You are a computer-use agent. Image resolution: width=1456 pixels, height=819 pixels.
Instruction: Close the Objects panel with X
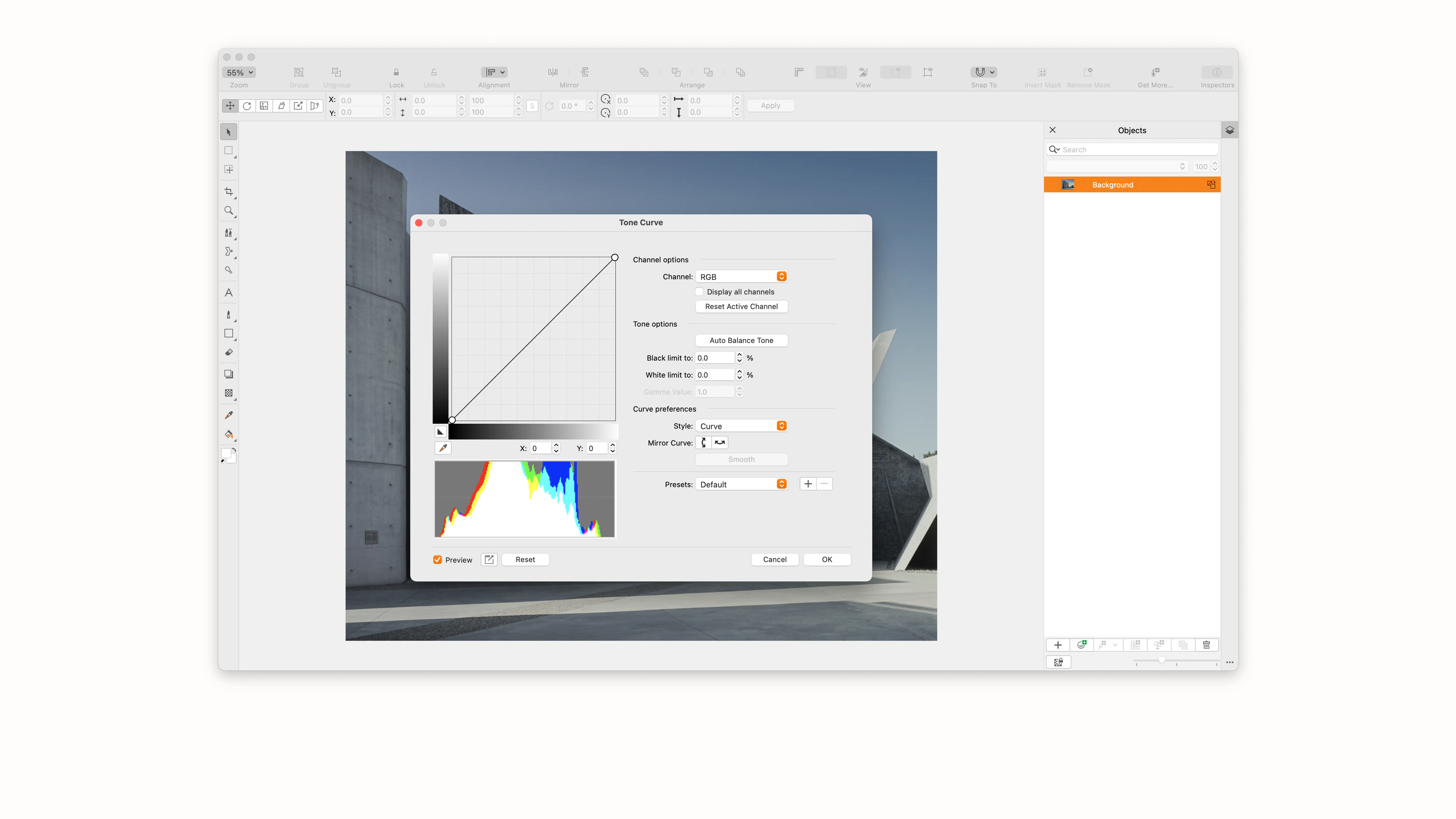(x=1052, y=130)
